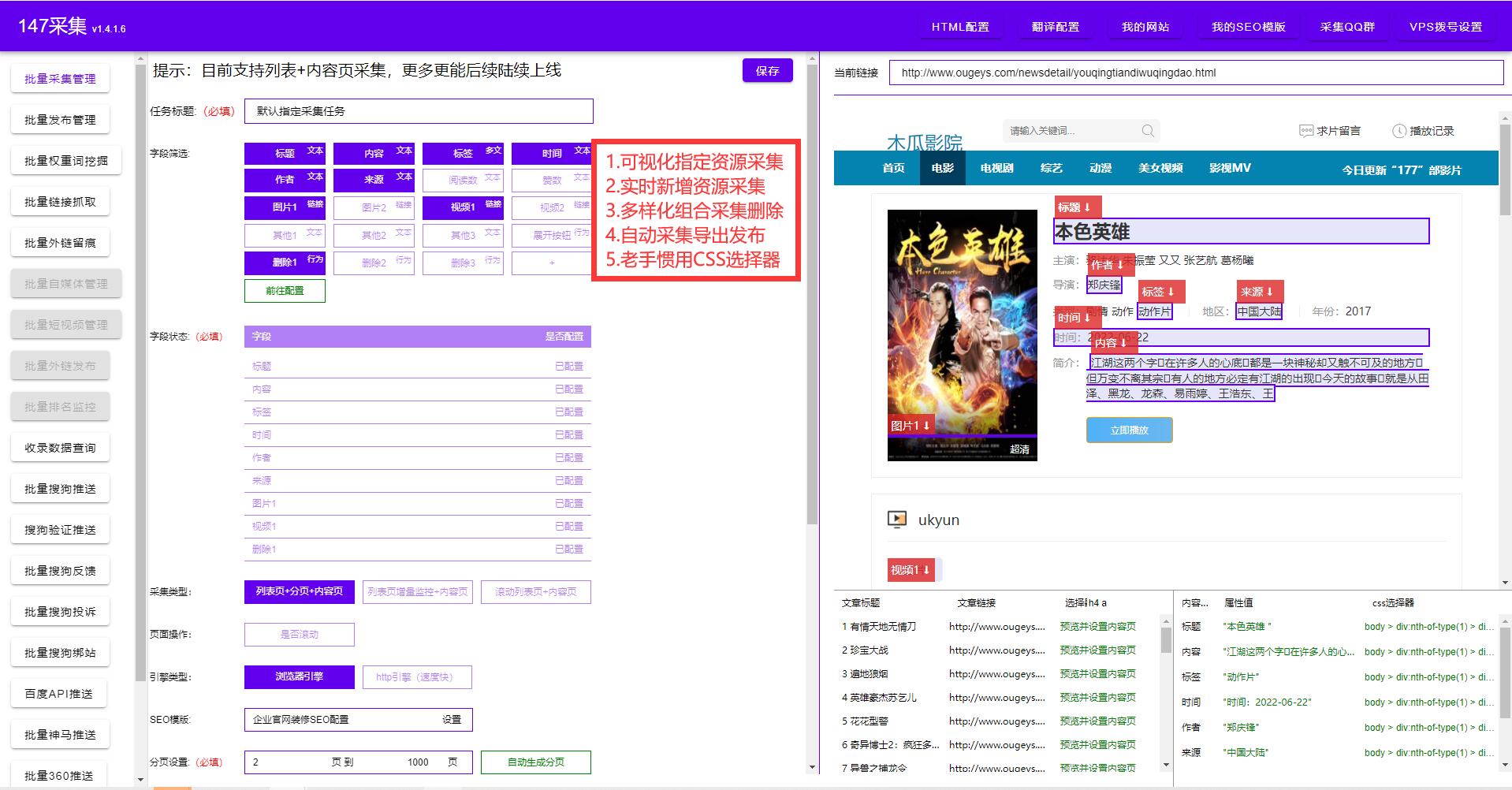The image size is (1512, 790).
Task: Toggle 是否滚动 page option
Action: point(300,634)
